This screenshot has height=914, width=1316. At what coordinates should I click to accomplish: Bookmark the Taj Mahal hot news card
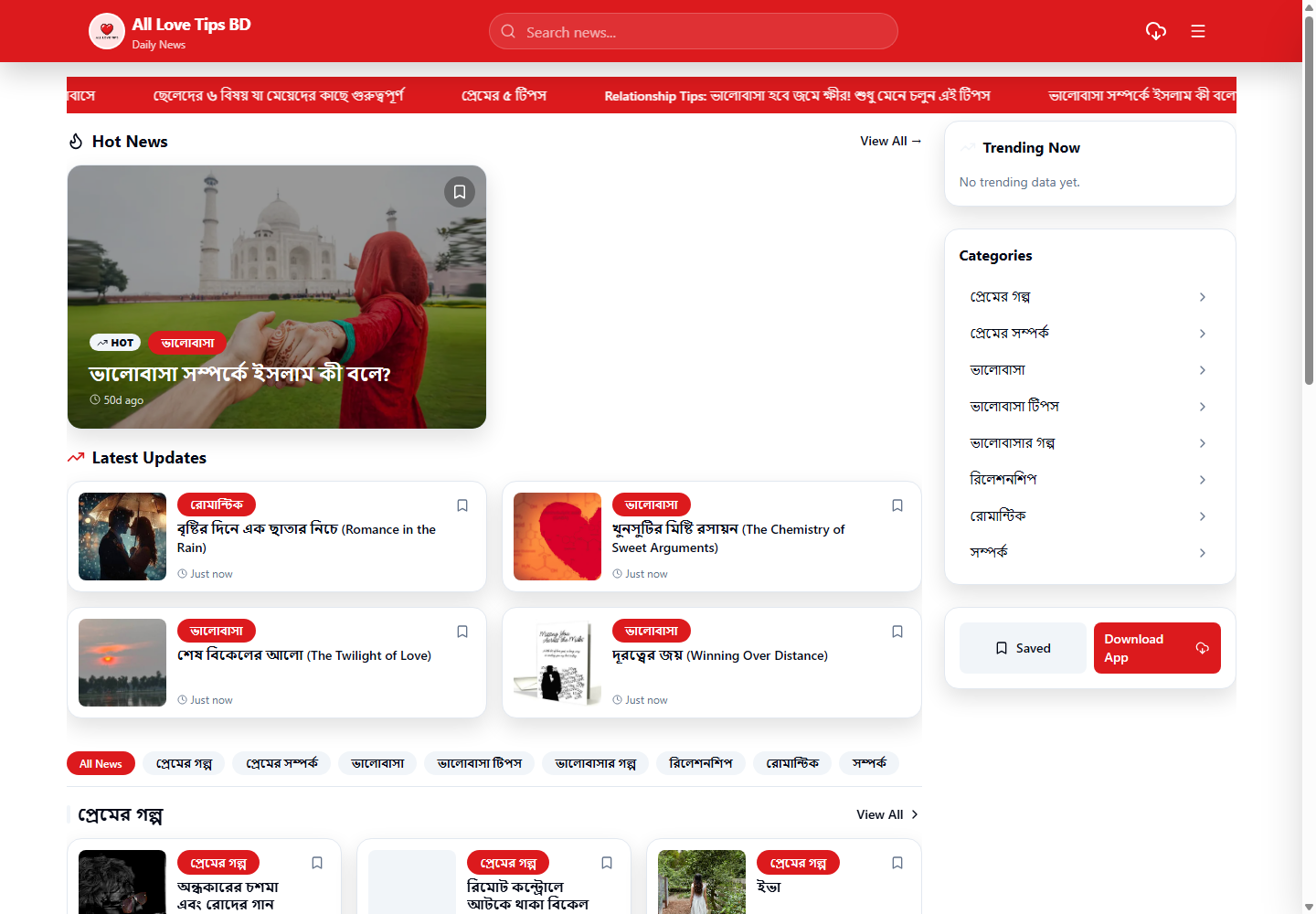[460, 192]
